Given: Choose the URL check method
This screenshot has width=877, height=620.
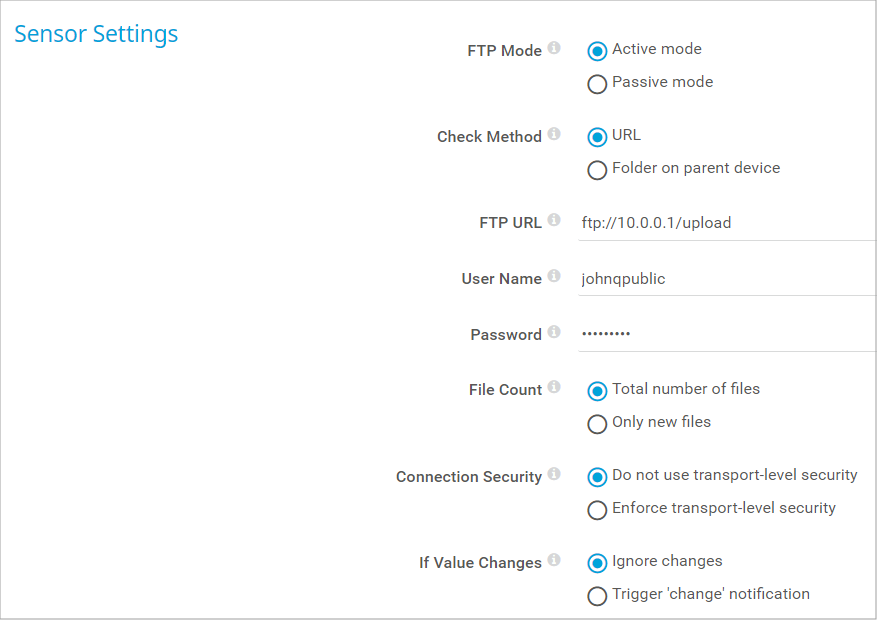Looking at the screenshot, I should pyautogui.click(x=597, y=137).
